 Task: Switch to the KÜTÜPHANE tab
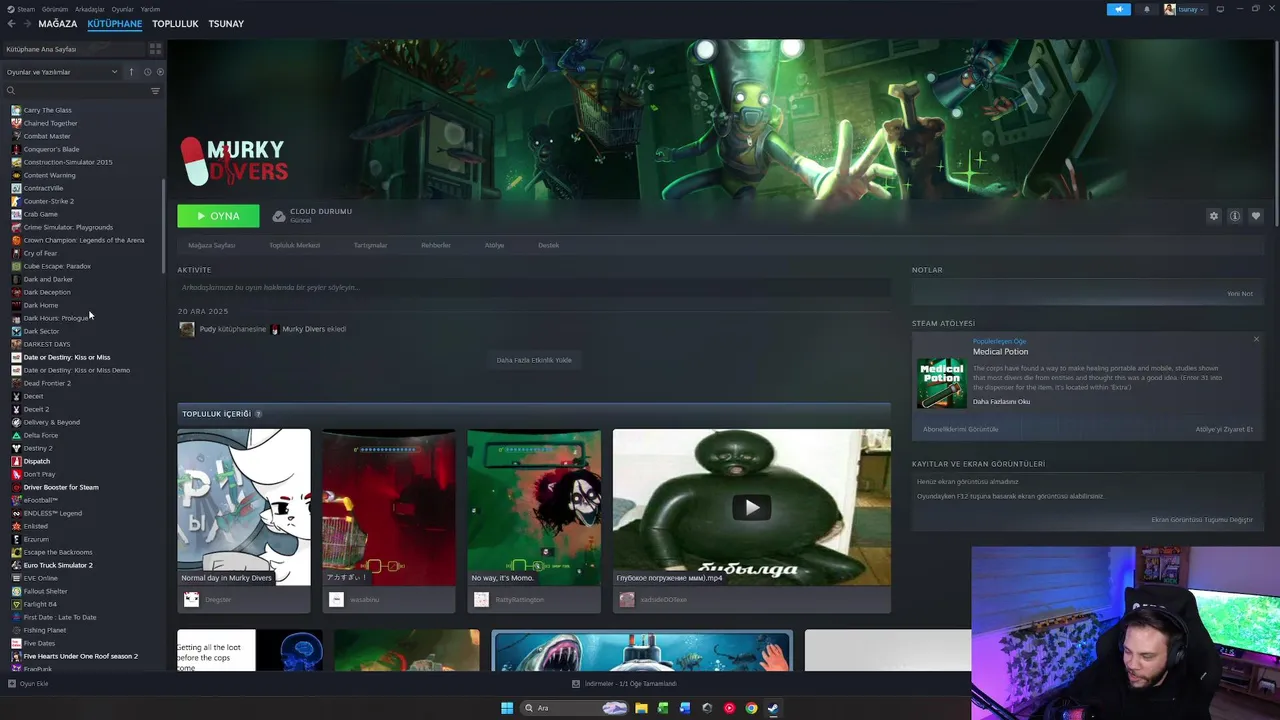pyautogui.click(x=115, y=24)
